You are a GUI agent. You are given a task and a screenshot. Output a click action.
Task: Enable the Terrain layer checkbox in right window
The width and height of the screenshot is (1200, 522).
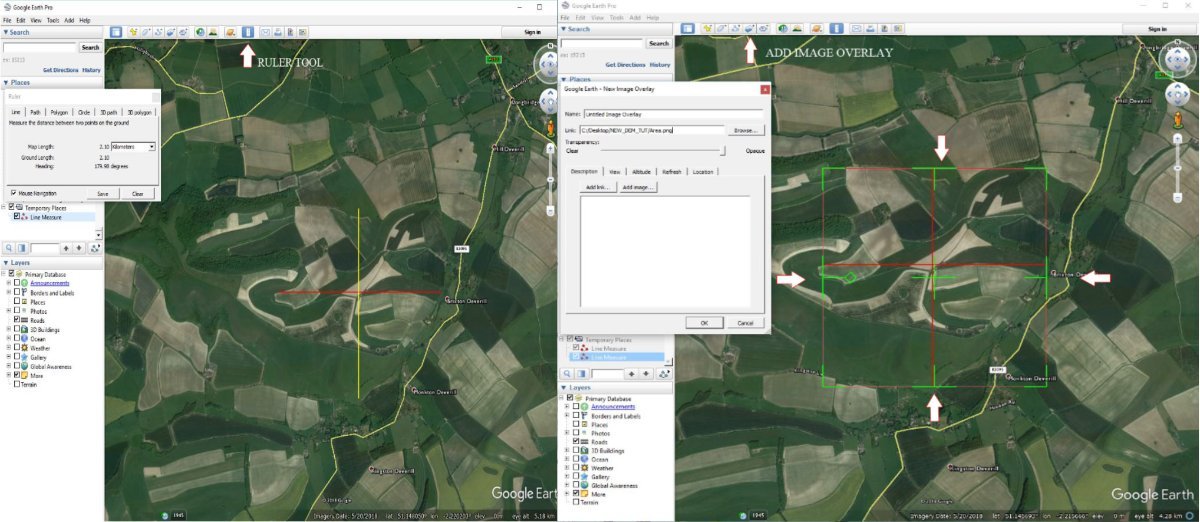574,502
